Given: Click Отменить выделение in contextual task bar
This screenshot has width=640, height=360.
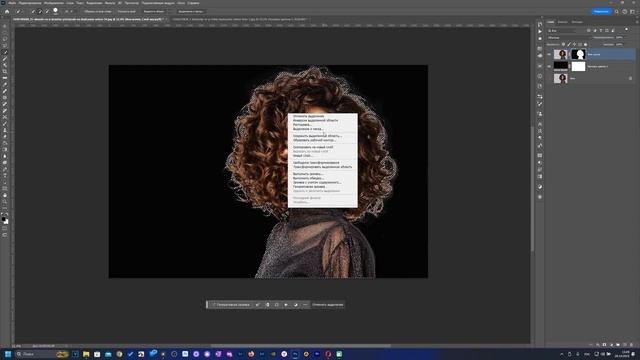Looking at the screenshot, I should [327, 304].
